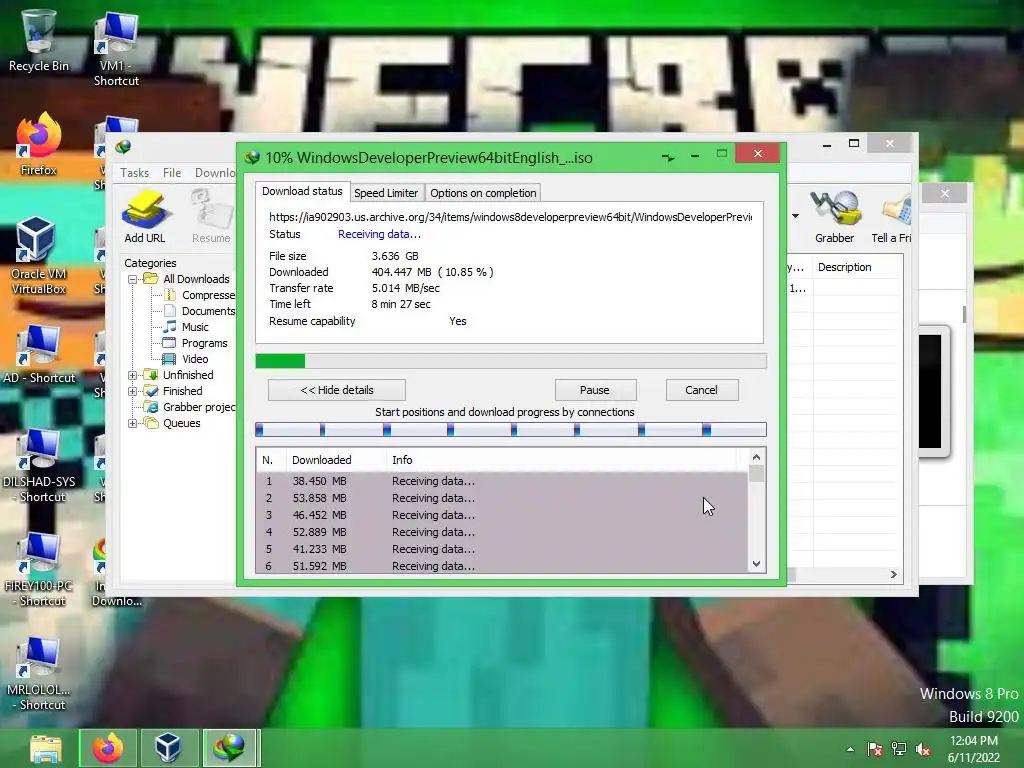Viewport: 1024px width, 768px height.
Task: Launch Firefox from the desktop
Action: pyautogui.click(x=38, y=145)
